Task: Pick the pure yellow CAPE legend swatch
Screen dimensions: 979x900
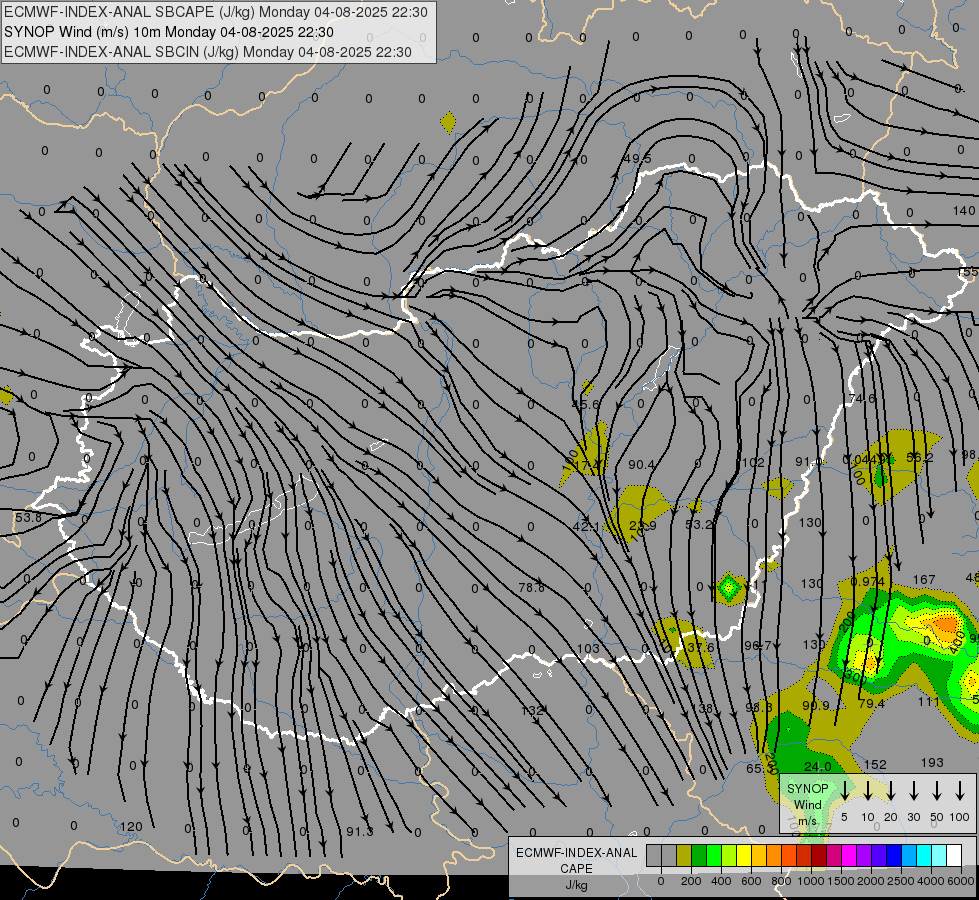Action: click(x=744, y=856)
